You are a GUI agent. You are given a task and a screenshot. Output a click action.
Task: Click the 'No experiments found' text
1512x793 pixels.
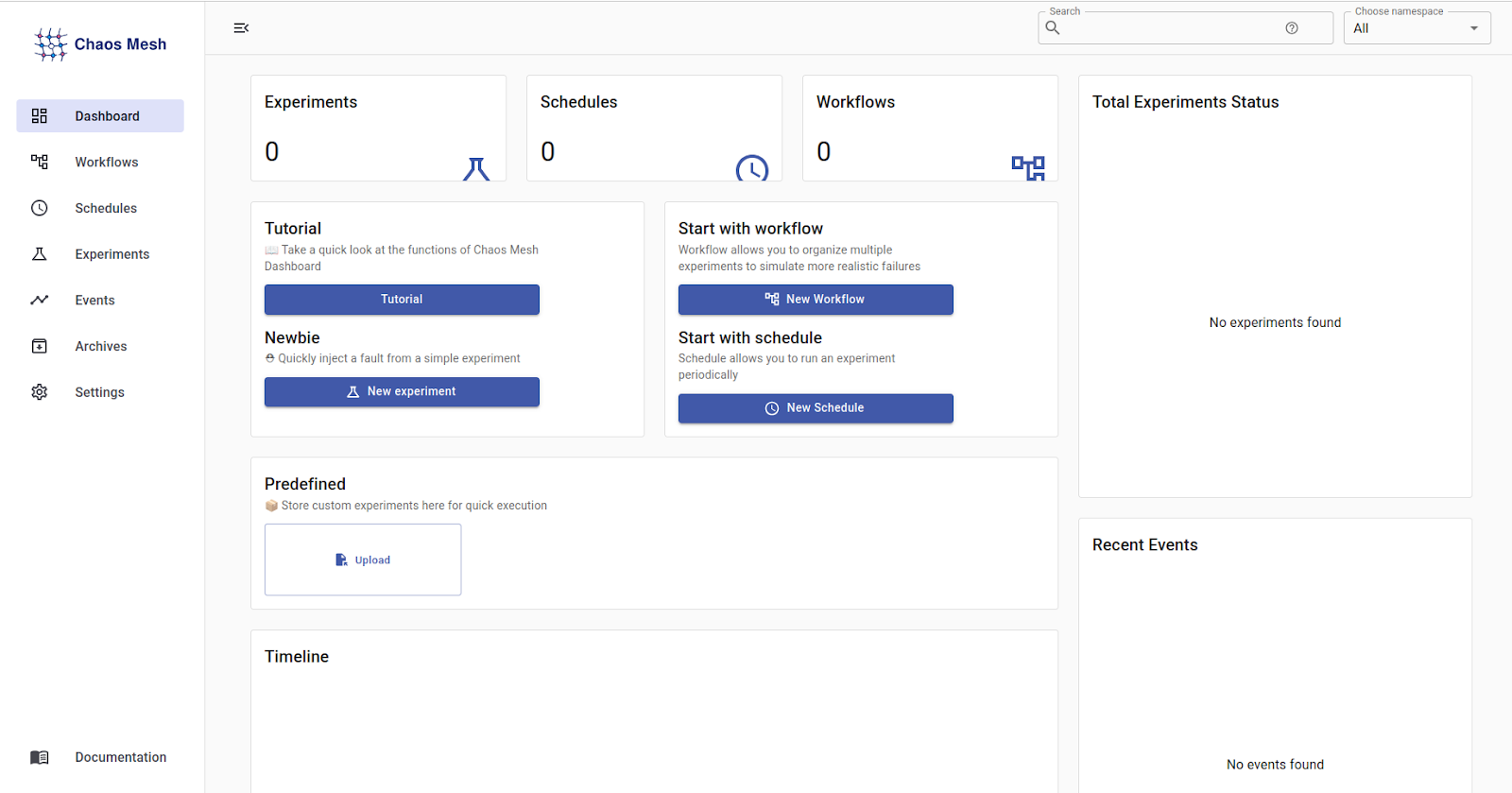click(1275, 322)
